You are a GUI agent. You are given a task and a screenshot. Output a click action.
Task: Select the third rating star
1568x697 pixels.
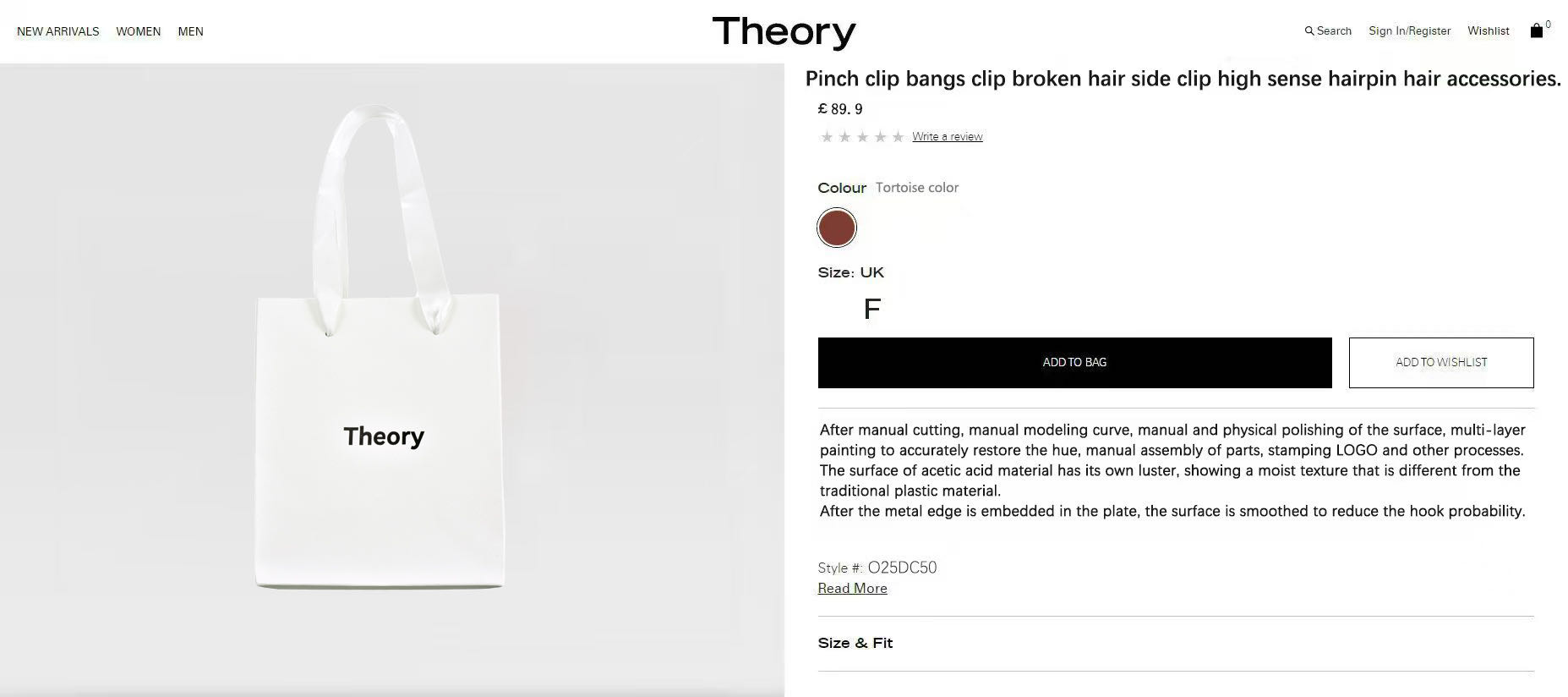point(862,137)
